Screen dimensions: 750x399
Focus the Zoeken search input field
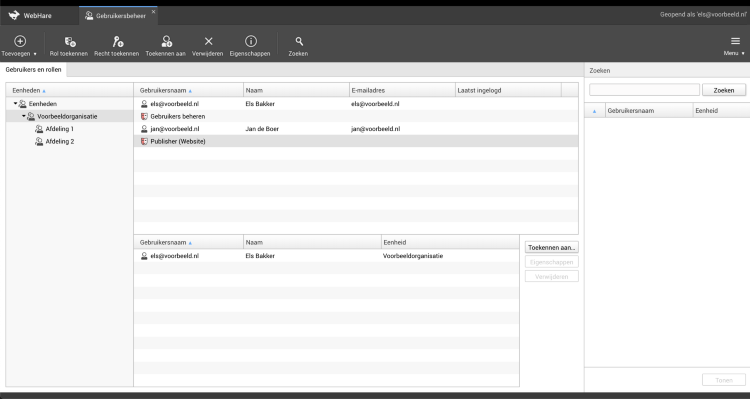click(644, 90)
